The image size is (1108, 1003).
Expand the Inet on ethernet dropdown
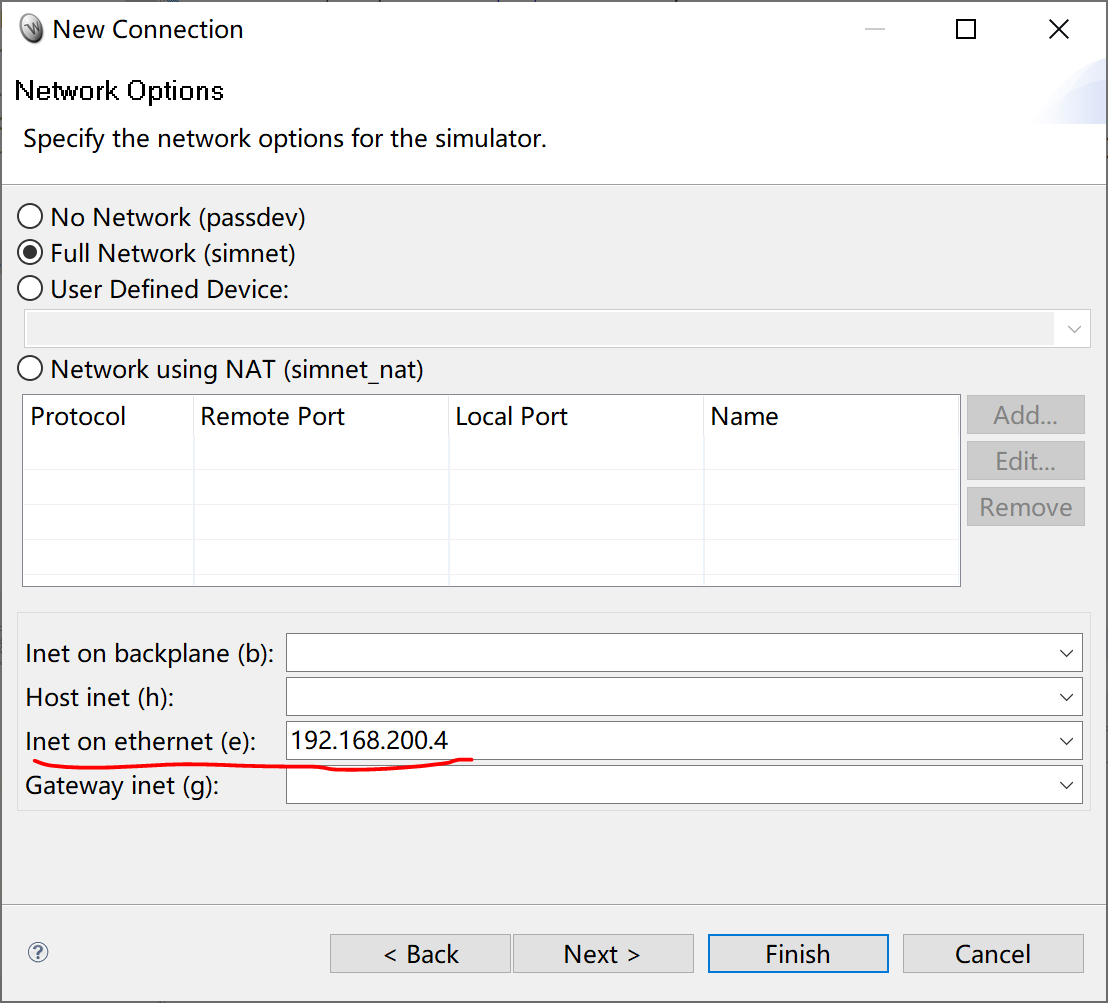coord(1068,740)
